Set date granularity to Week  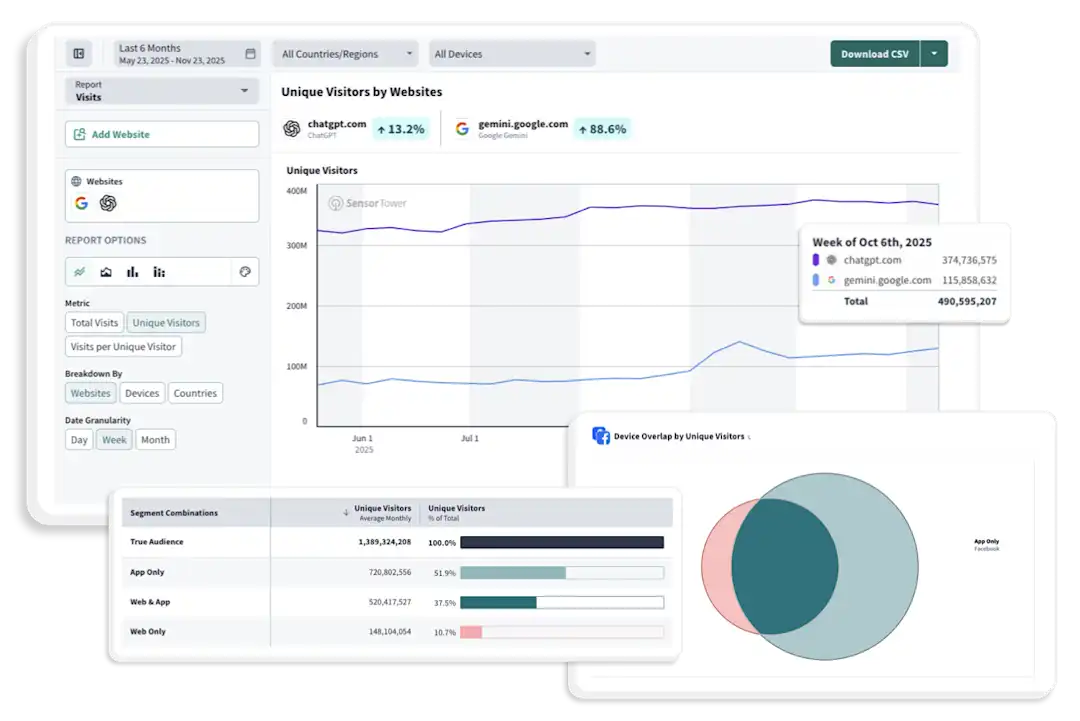pyautogui.click(x=114, y=439)
